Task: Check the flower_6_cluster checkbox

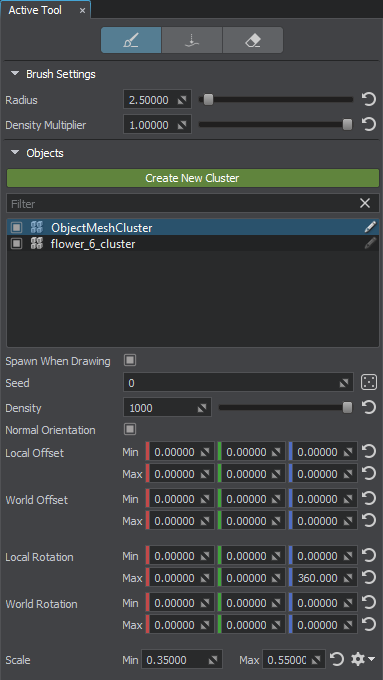Action: [16, 244]
